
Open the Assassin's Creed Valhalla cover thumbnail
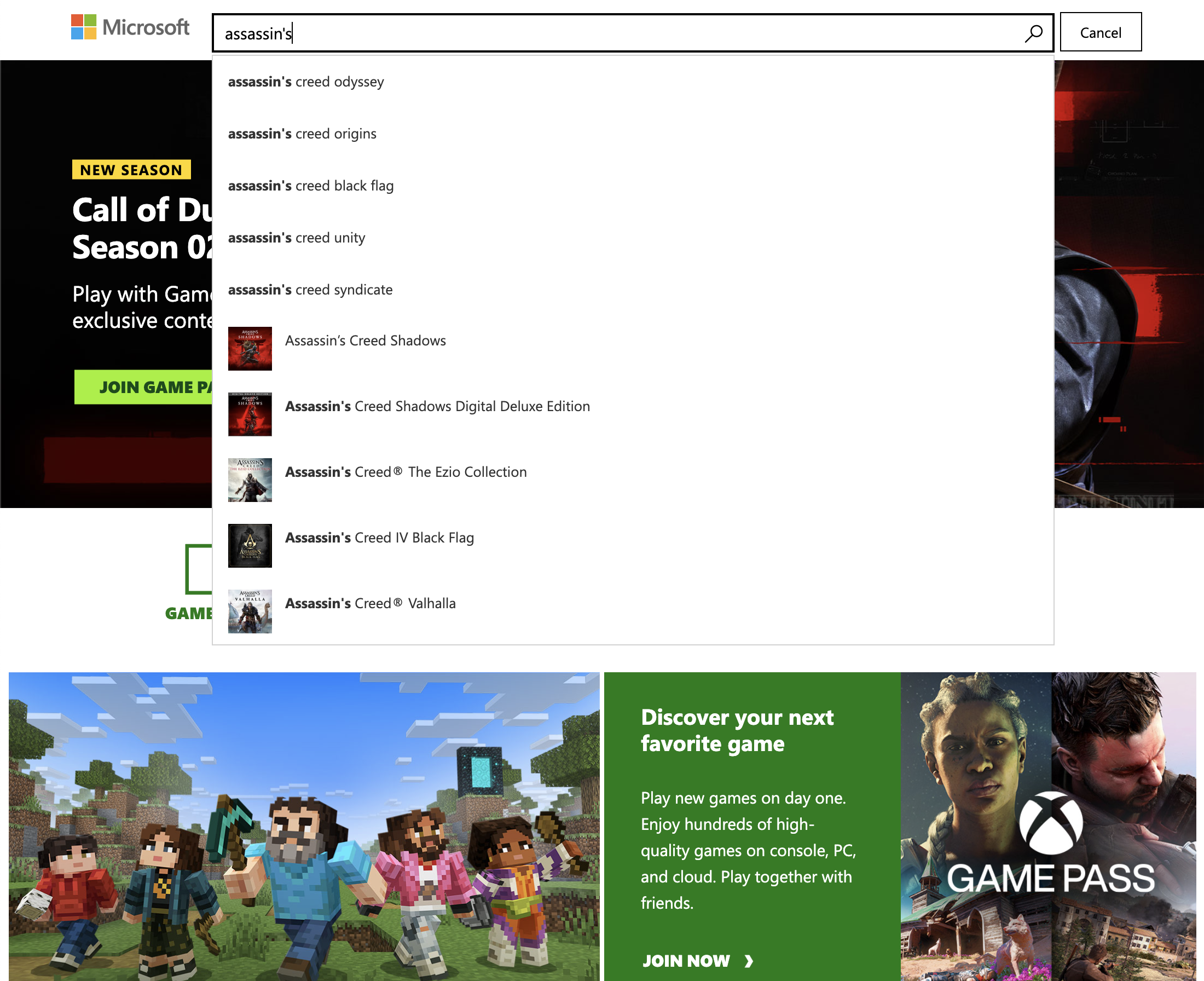click(x=250, y=611)
